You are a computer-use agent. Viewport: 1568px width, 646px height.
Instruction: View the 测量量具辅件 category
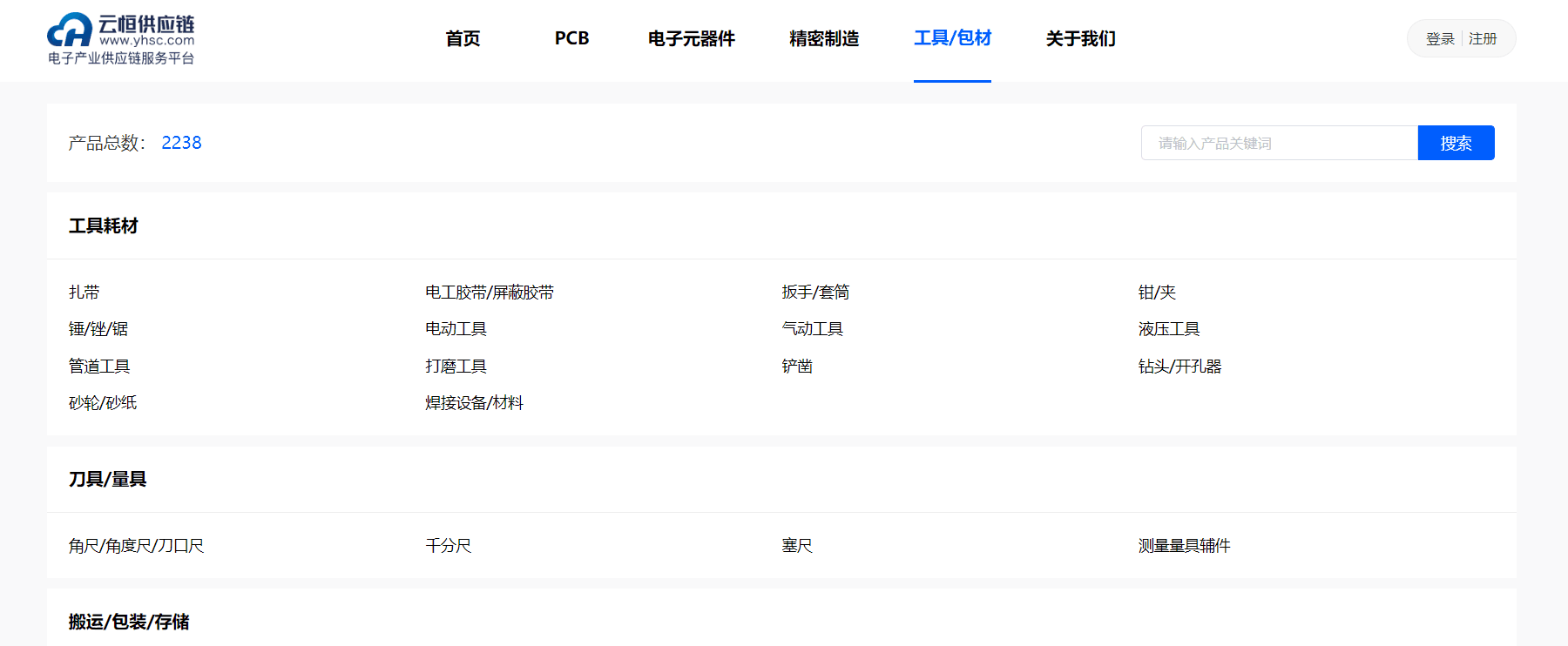tap(1184, 546)
